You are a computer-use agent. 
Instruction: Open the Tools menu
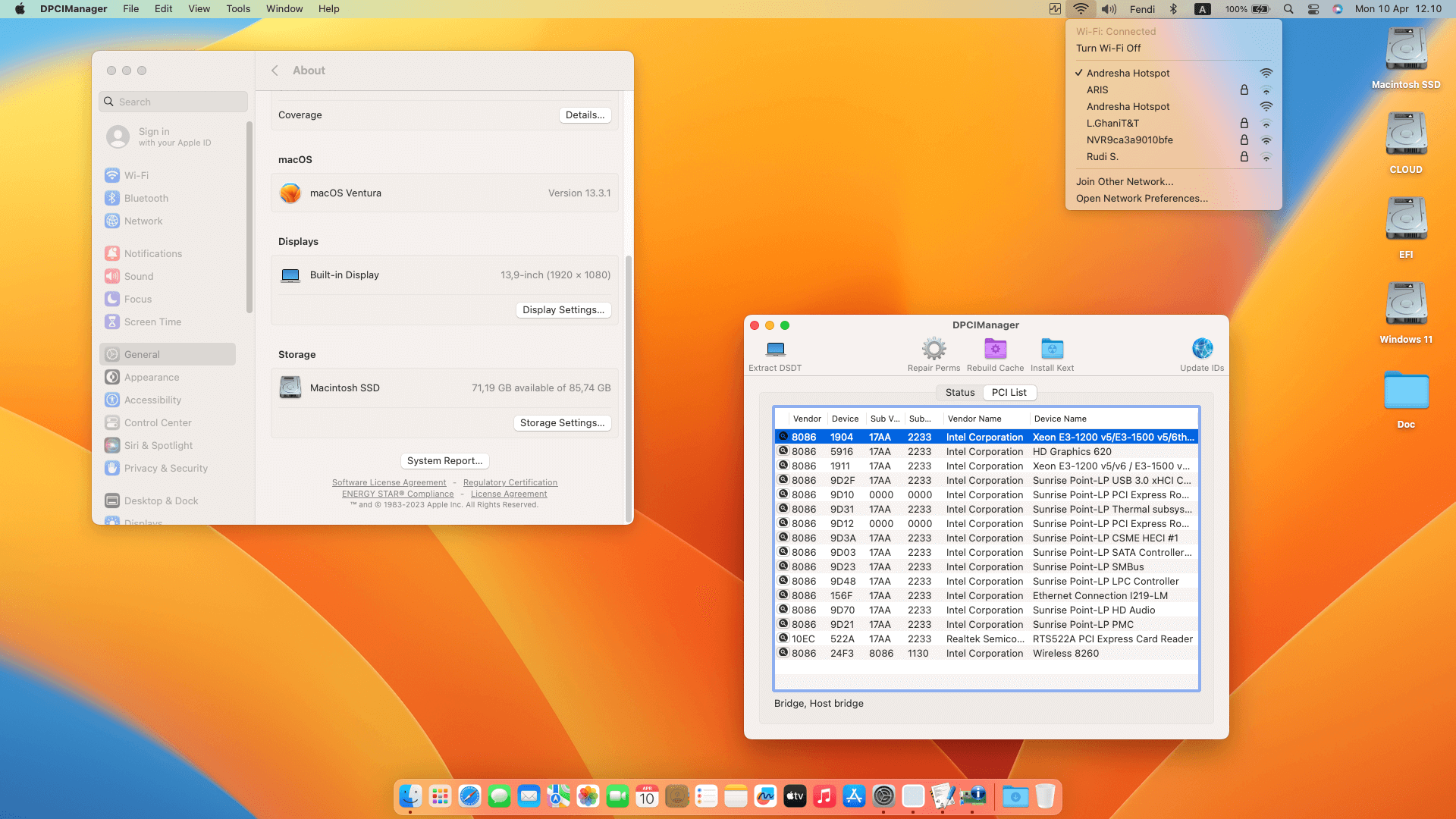tap(238, 9)
